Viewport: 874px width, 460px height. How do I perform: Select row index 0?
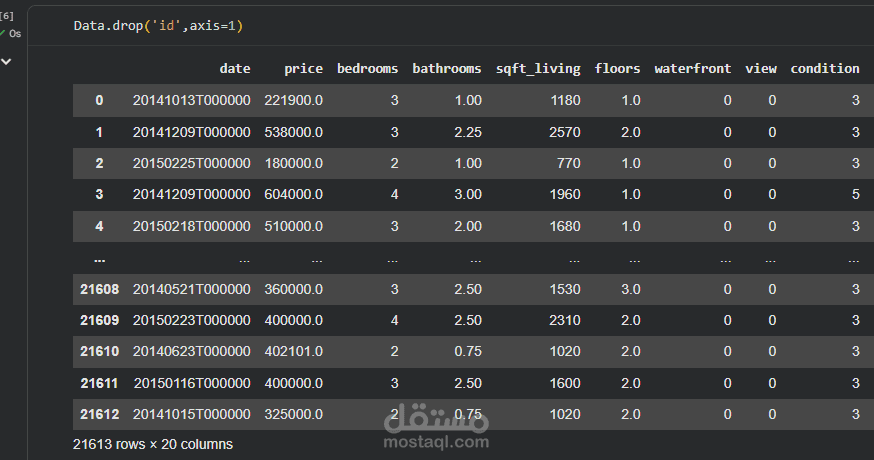pyautogui.click(x=99, y=100)
